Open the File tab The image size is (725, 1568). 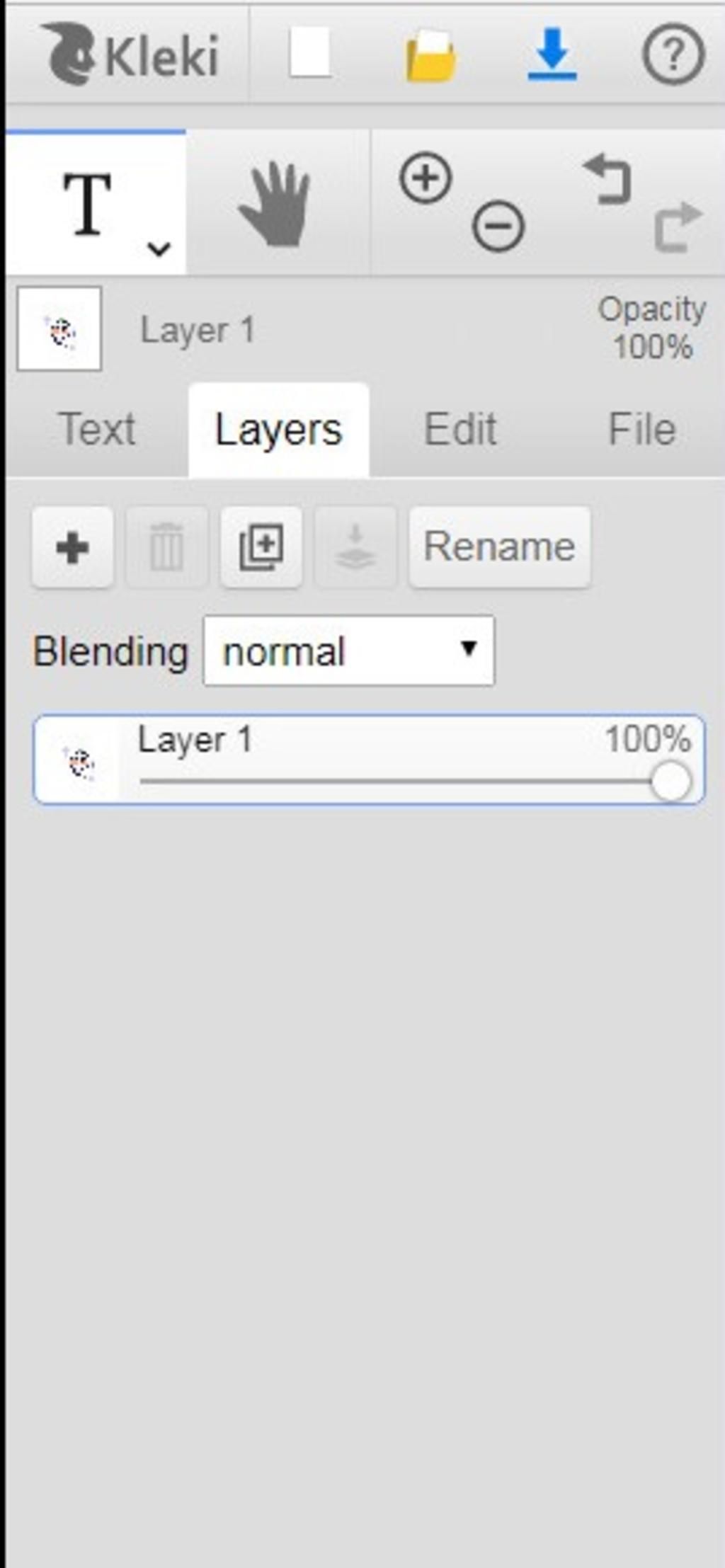click(x=641, y=430)
